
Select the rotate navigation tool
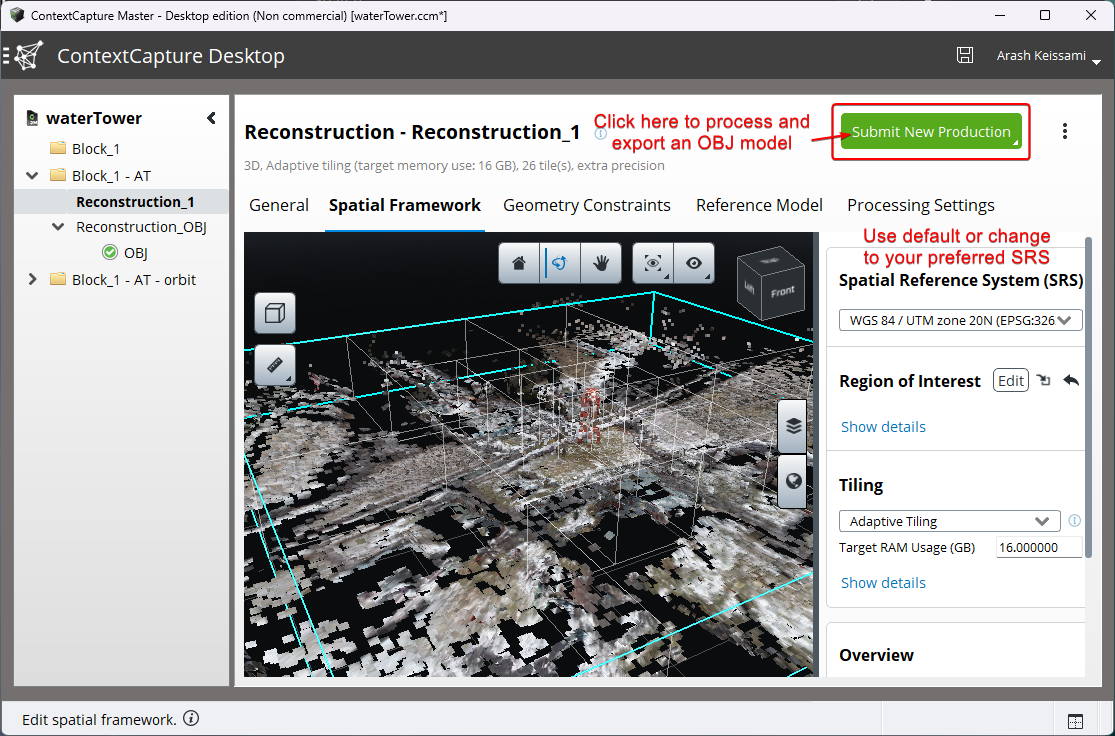pos(560,263)
